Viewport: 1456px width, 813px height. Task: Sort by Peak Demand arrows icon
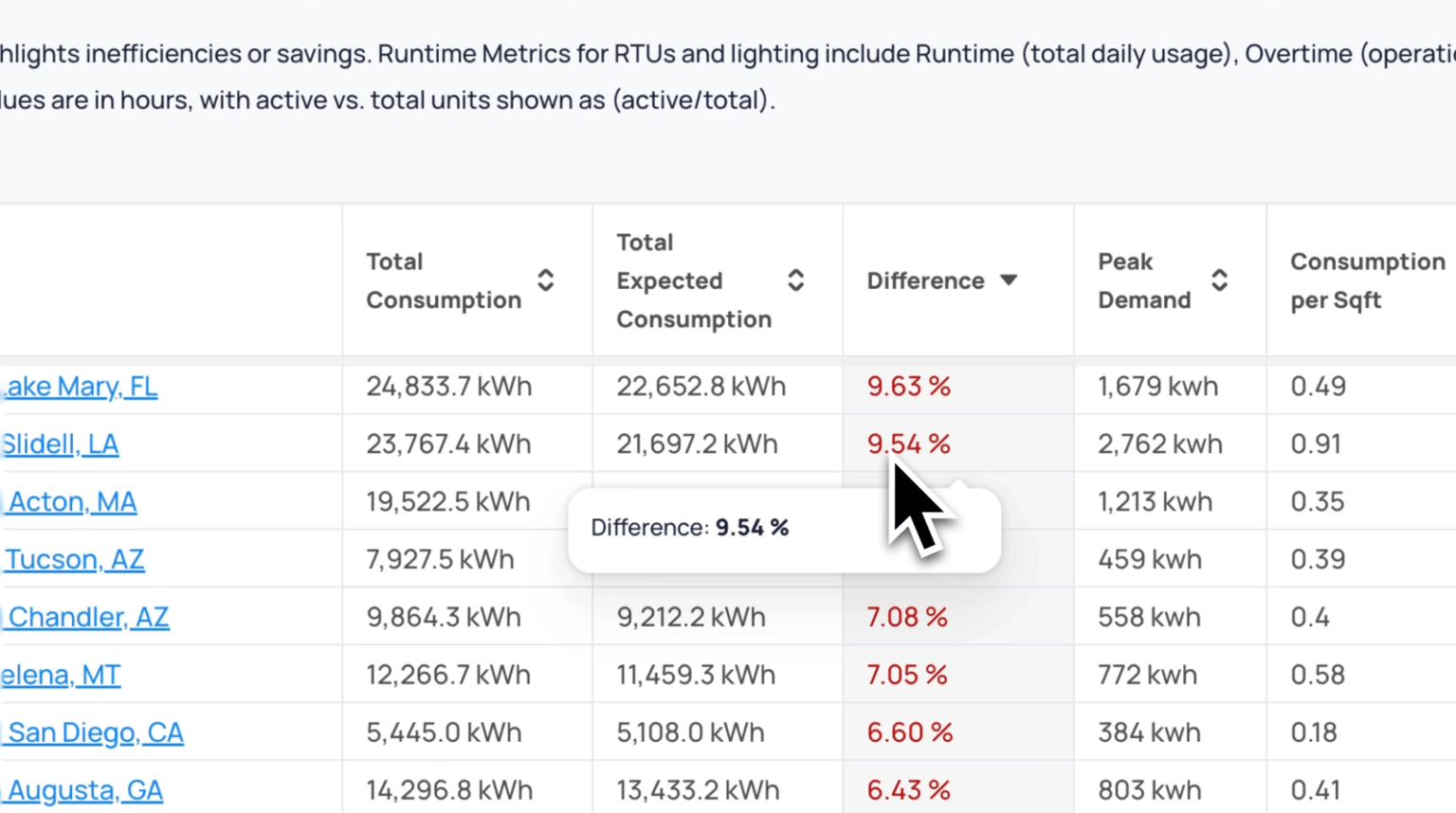click(x=1219, y=280)
